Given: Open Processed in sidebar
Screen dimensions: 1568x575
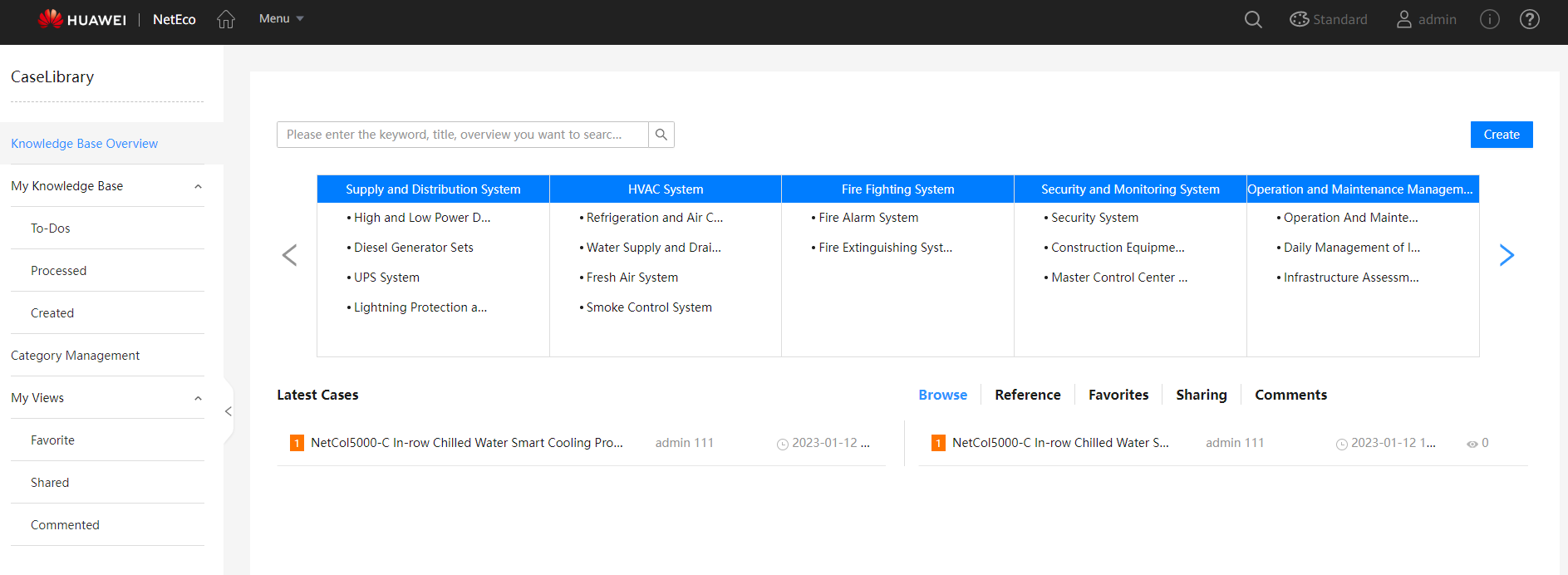Looking at the screenshot, I should [x=58, y=271].
